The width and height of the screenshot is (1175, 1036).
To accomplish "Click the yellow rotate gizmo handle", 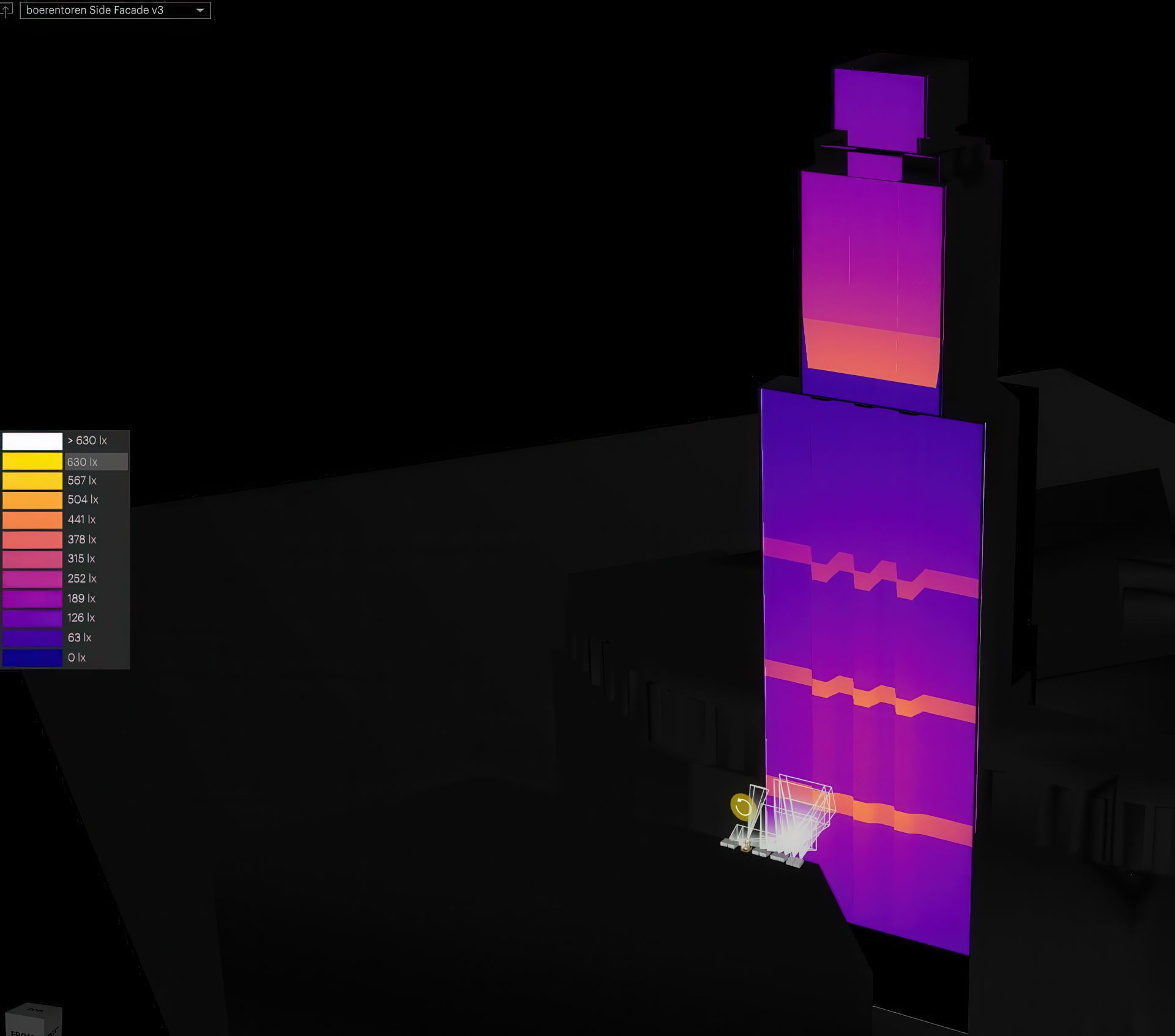I will 742,807.
